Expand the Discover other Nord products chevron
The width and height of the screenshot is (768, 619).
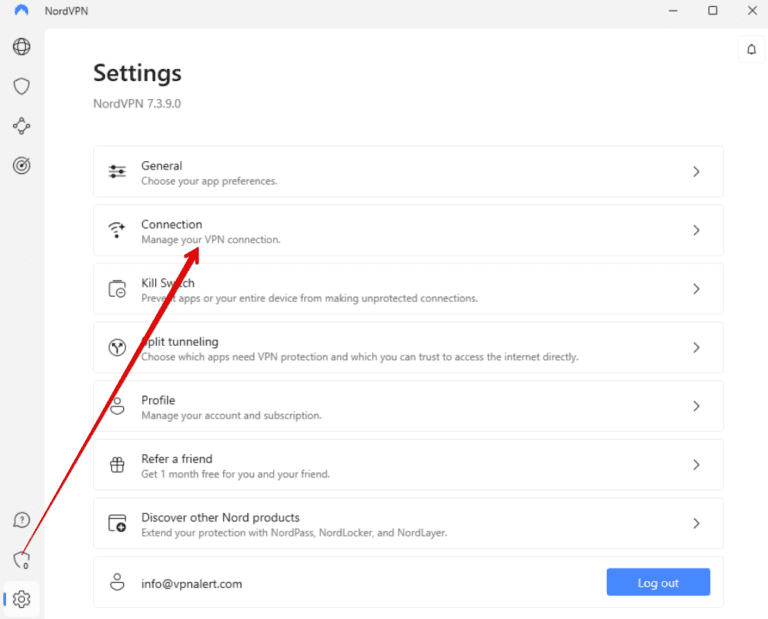[697, 523]
